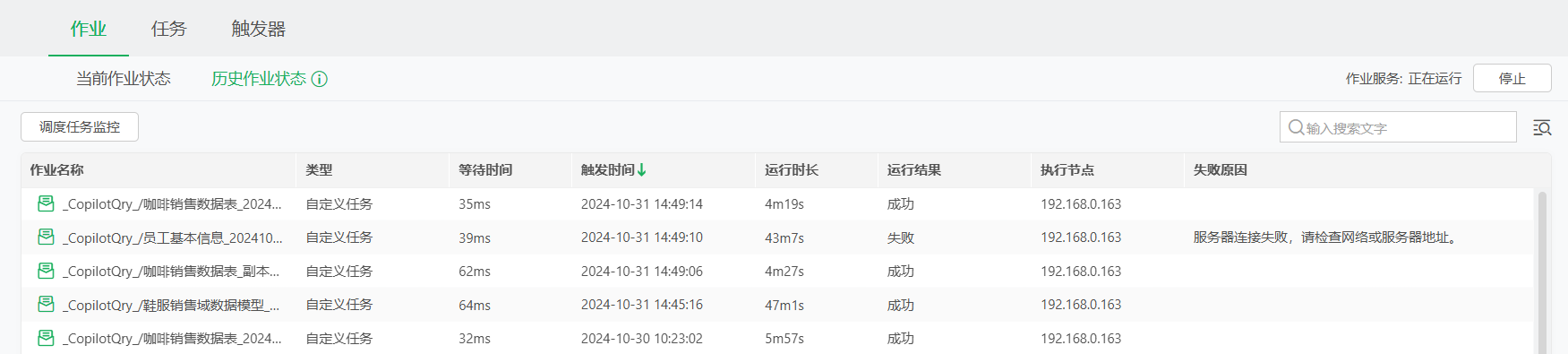1568x354 pixels.
Task: Select trigger time 2024-10-30 10:23:02
Action: pyautogui.click(x=642, y=339)
